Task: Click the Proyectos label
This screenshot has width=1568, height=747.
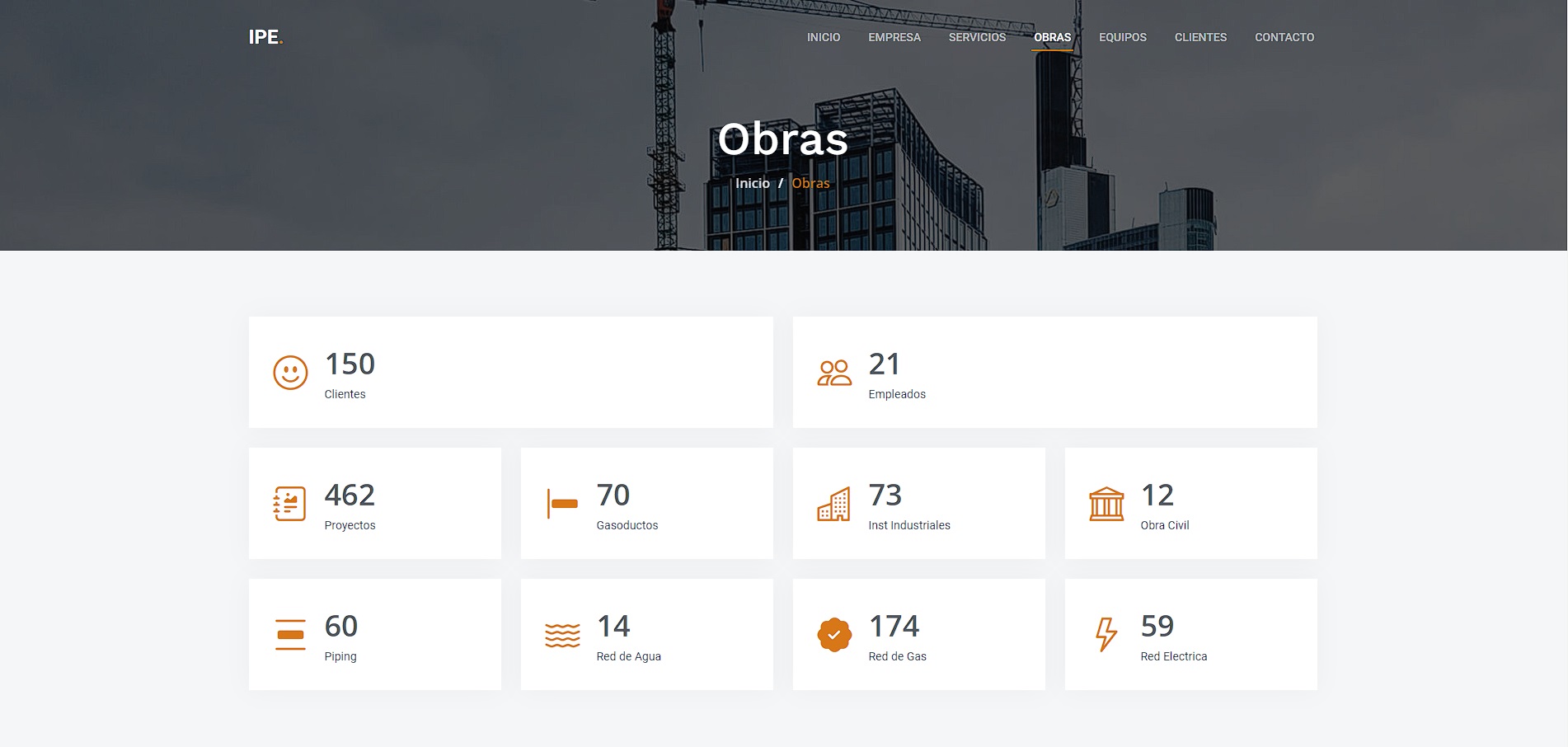Action: 350,525
